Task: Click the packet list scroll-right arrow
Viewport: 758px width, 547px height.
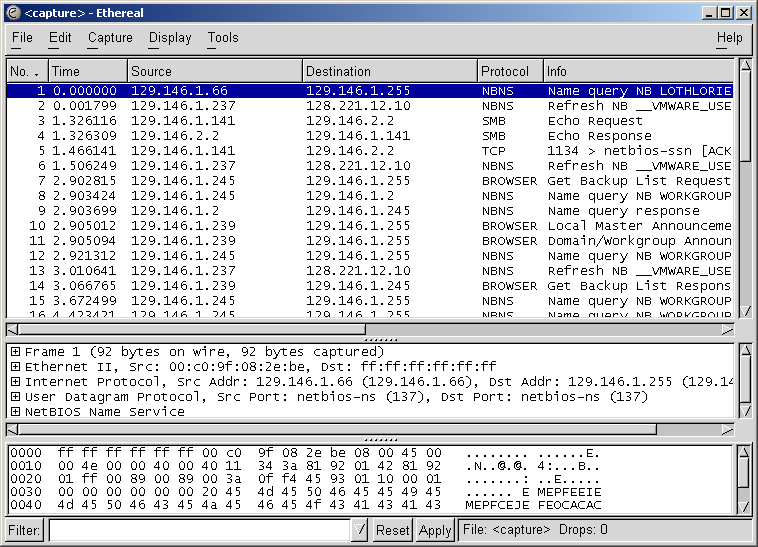Action: (729, 328)
